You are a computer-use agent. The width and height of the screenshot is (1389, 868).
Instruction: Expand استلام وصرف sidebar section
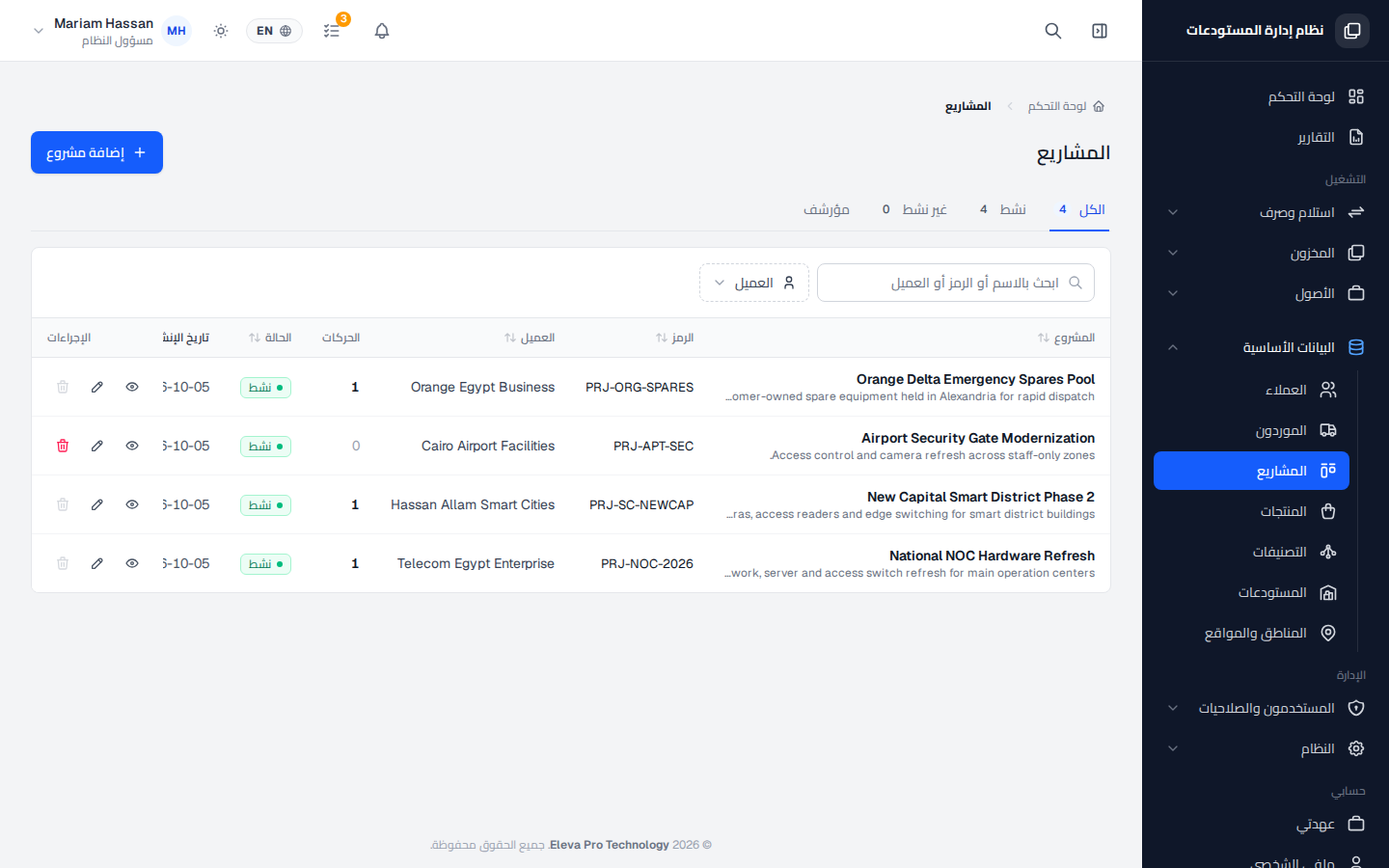tap(1266, 212)
